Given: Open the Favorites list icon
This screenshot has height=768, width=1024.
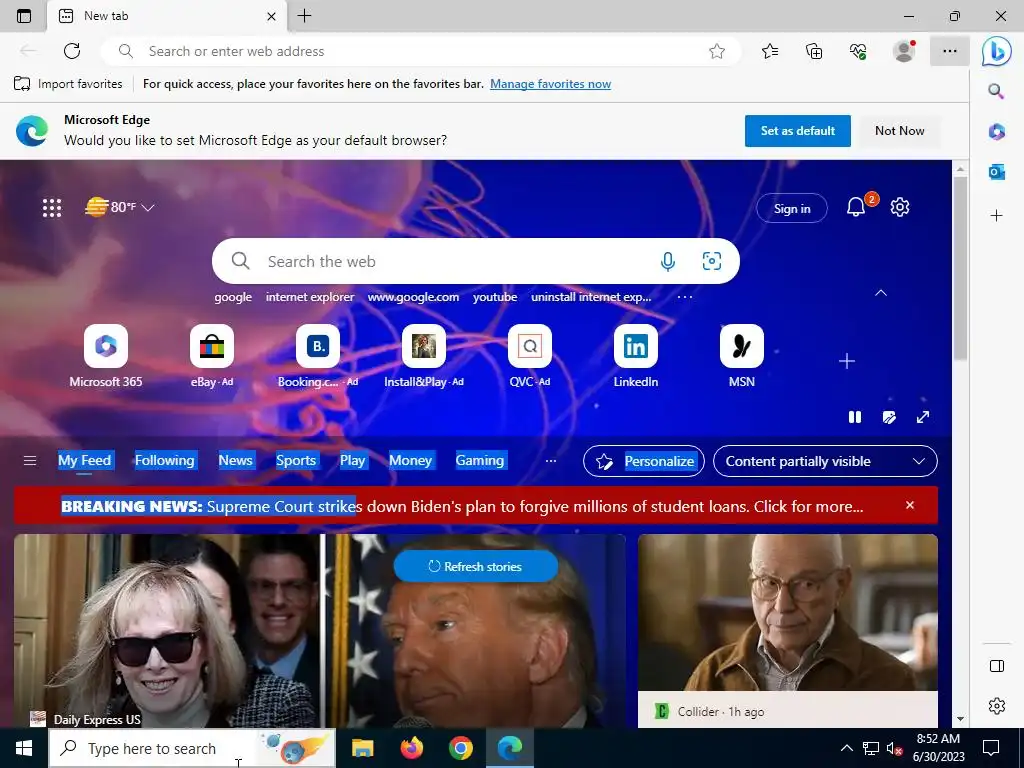Looking at the screenshot, I should (x=770, y=51).
